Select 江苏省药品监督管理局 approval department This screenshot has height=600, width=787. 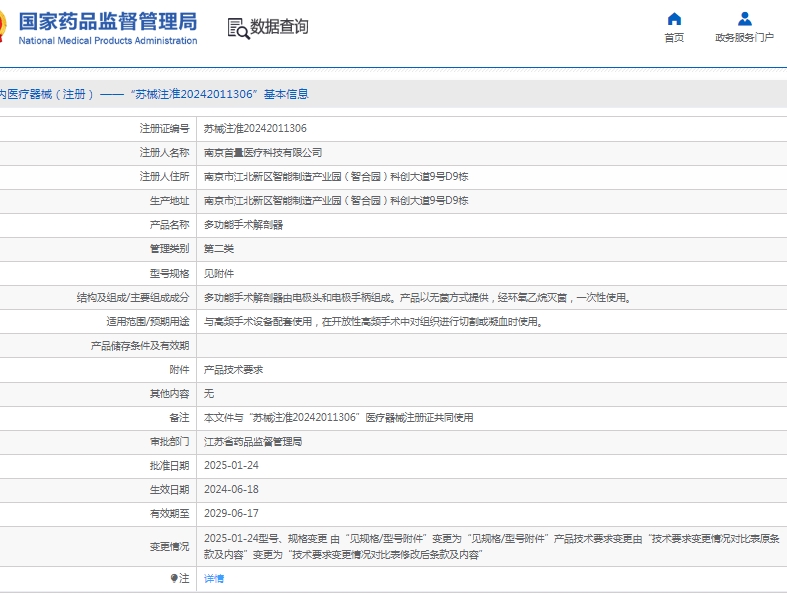pos(253,442)
